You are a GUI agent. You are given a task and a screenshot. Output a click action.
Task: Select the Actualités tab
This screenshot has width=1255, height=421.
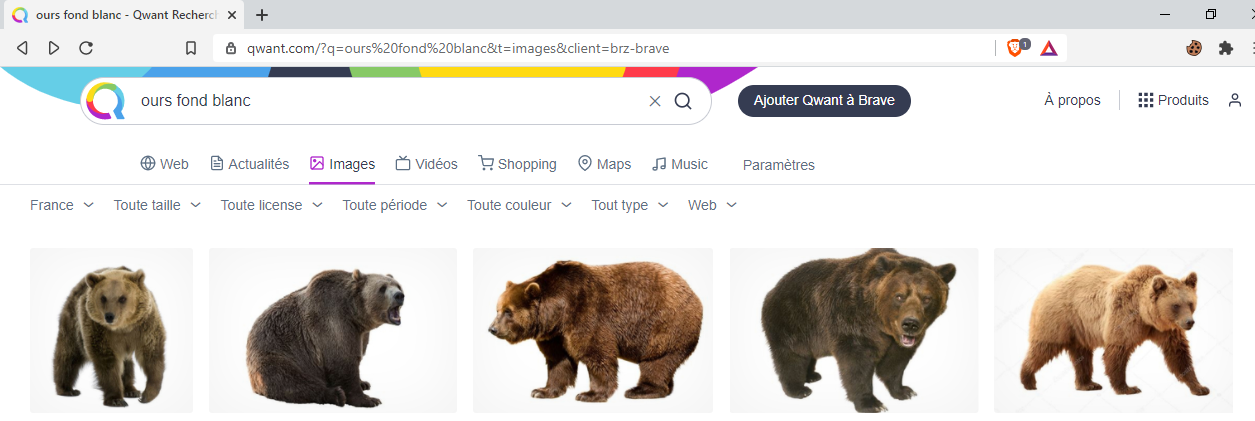249,164
